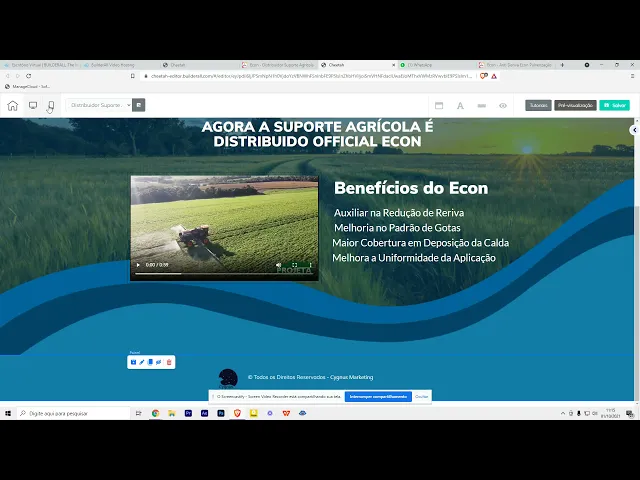Toggle the eye visibility icon in toolbar
This screenshot has width=640, height=480.
coord(503,105)
